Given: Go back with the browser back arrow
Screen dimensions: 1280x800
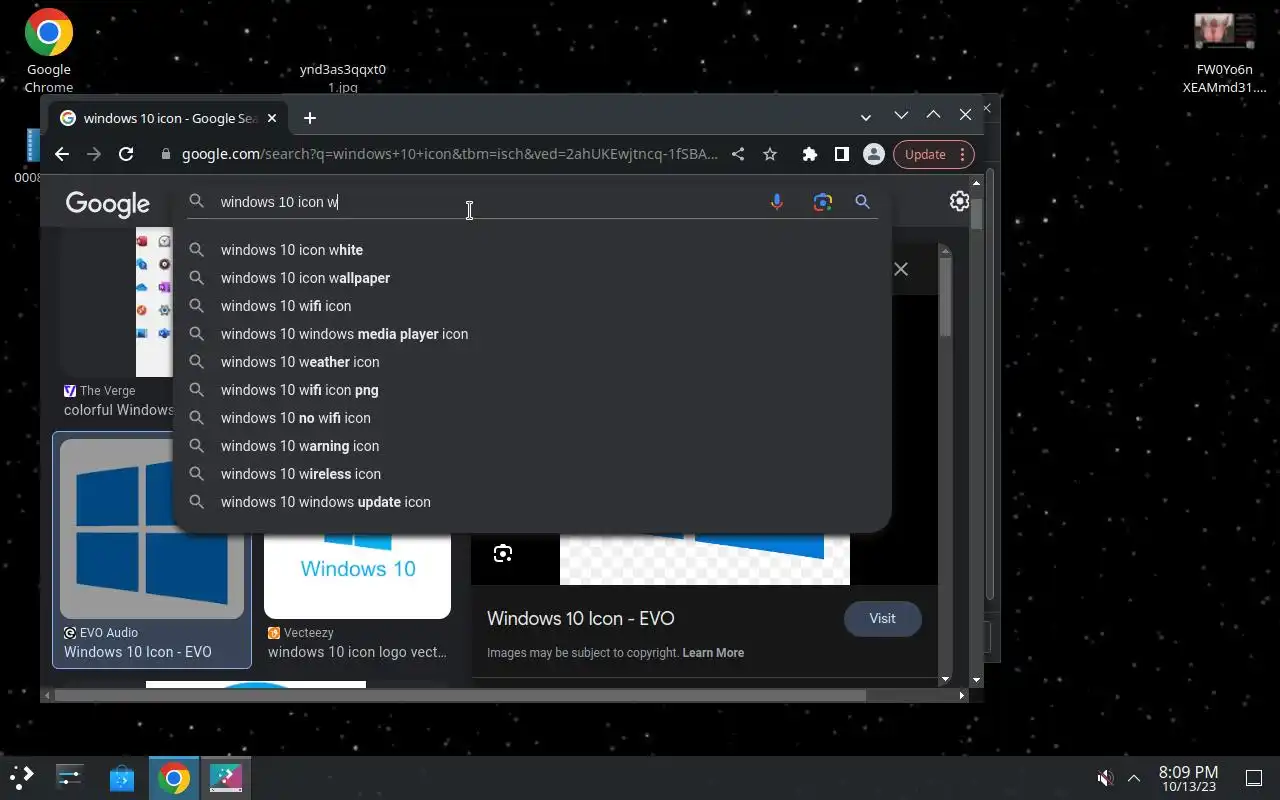Looking at the screenshot, I should [x=62, y=154].
